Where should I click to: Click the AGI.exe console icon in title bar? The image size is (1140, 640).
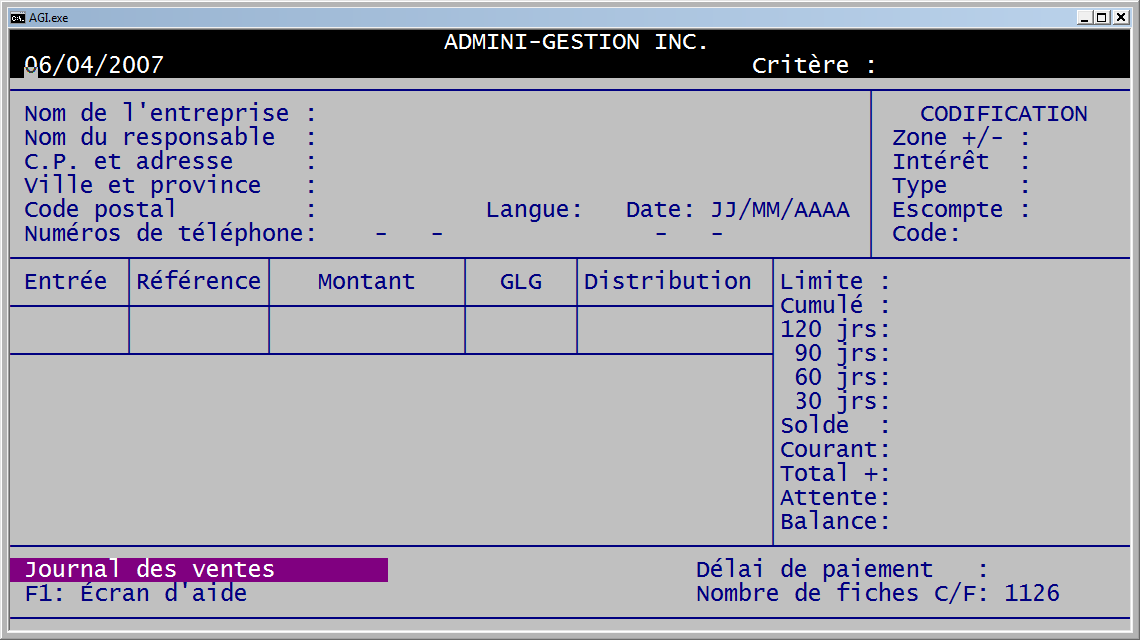coord(17,17)
